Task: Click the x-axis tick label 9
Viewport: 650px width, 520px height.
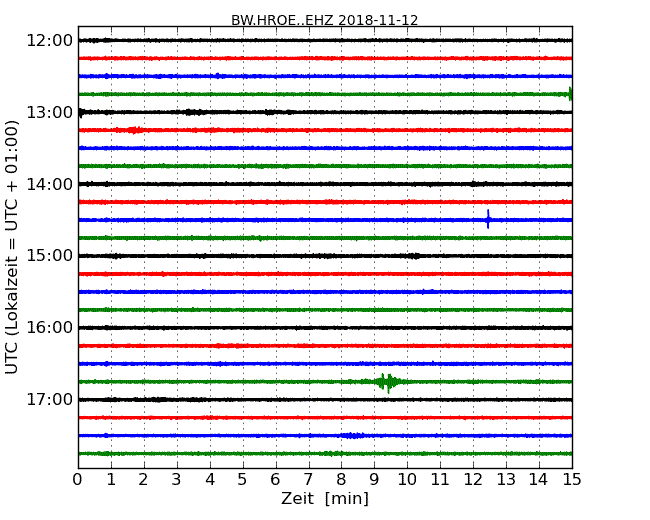Action: click(x=374, y=479)
